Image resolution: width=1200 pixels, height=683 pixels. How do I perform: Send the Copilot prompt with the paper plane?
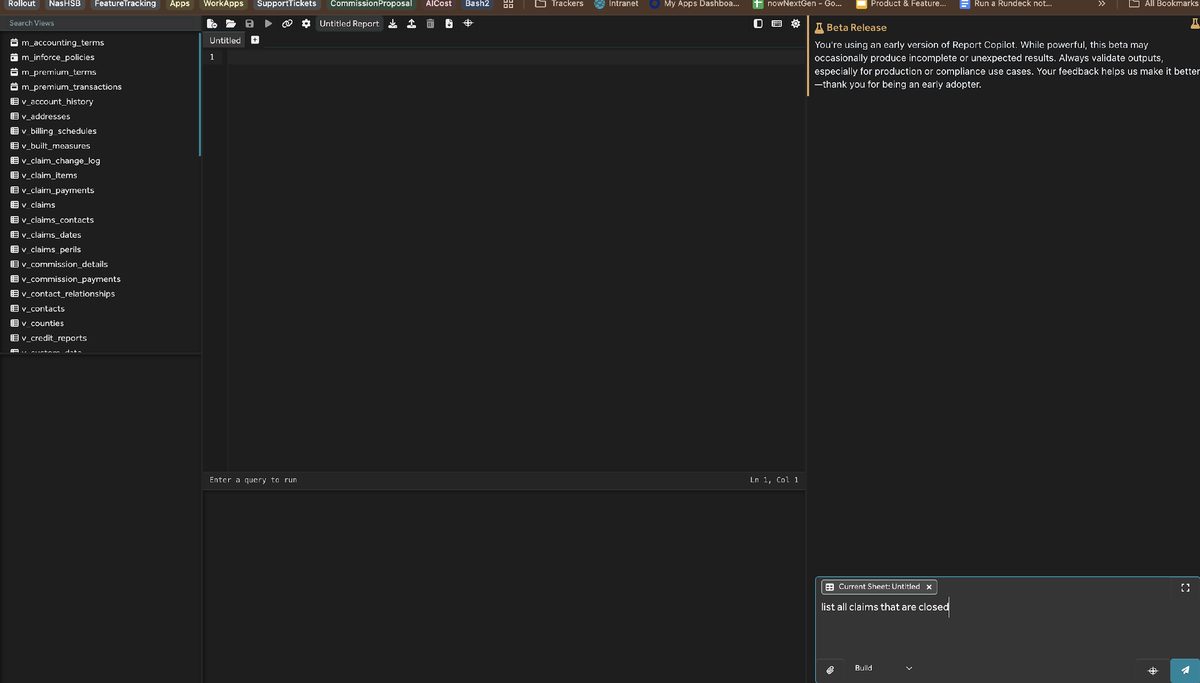1185,670
